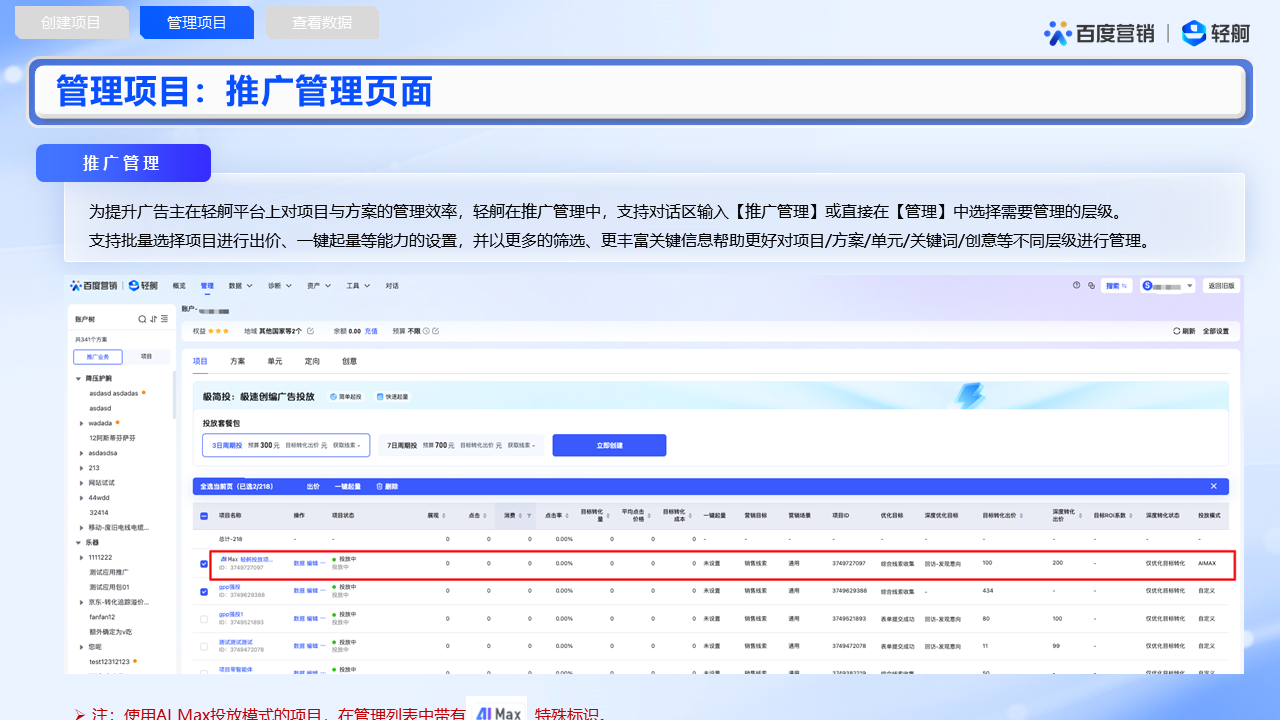
Task: Collapse the 乐器 tree node
Action: 78,542
